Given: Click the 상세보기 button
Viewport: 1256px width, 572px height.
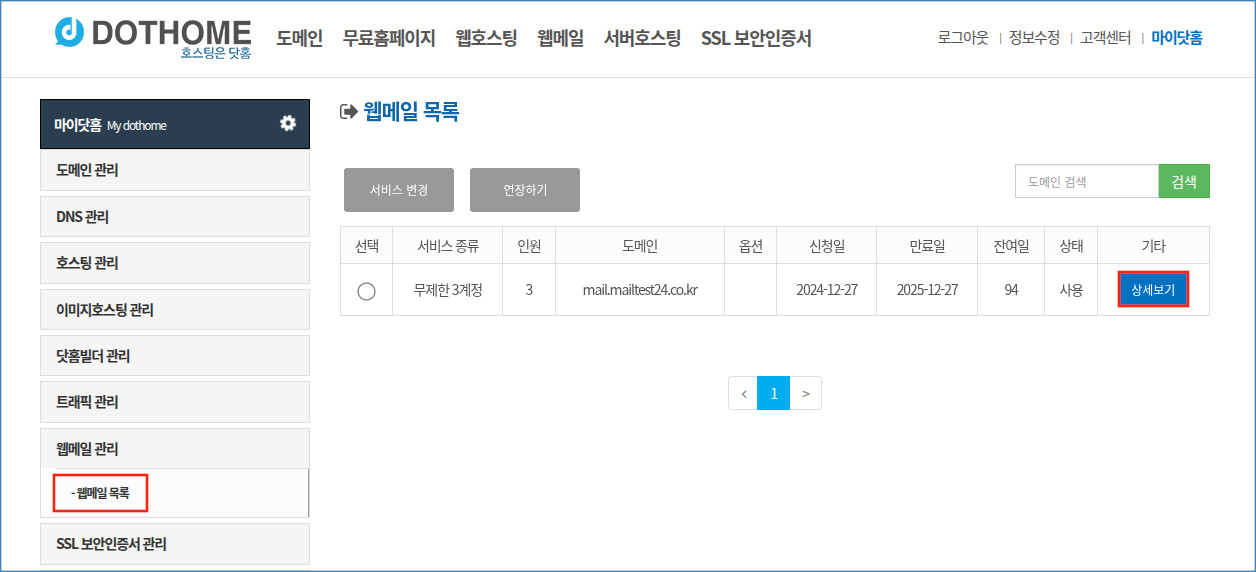Looking at the screenshot, I should coord(1153,290).
